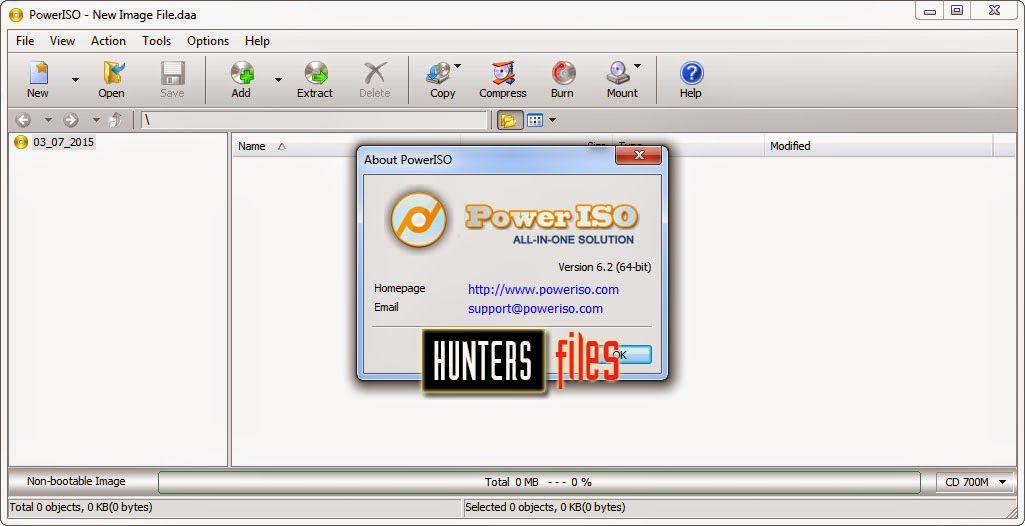
Task: Open the view mode dropdown arrow
Action: coord(552,120)
